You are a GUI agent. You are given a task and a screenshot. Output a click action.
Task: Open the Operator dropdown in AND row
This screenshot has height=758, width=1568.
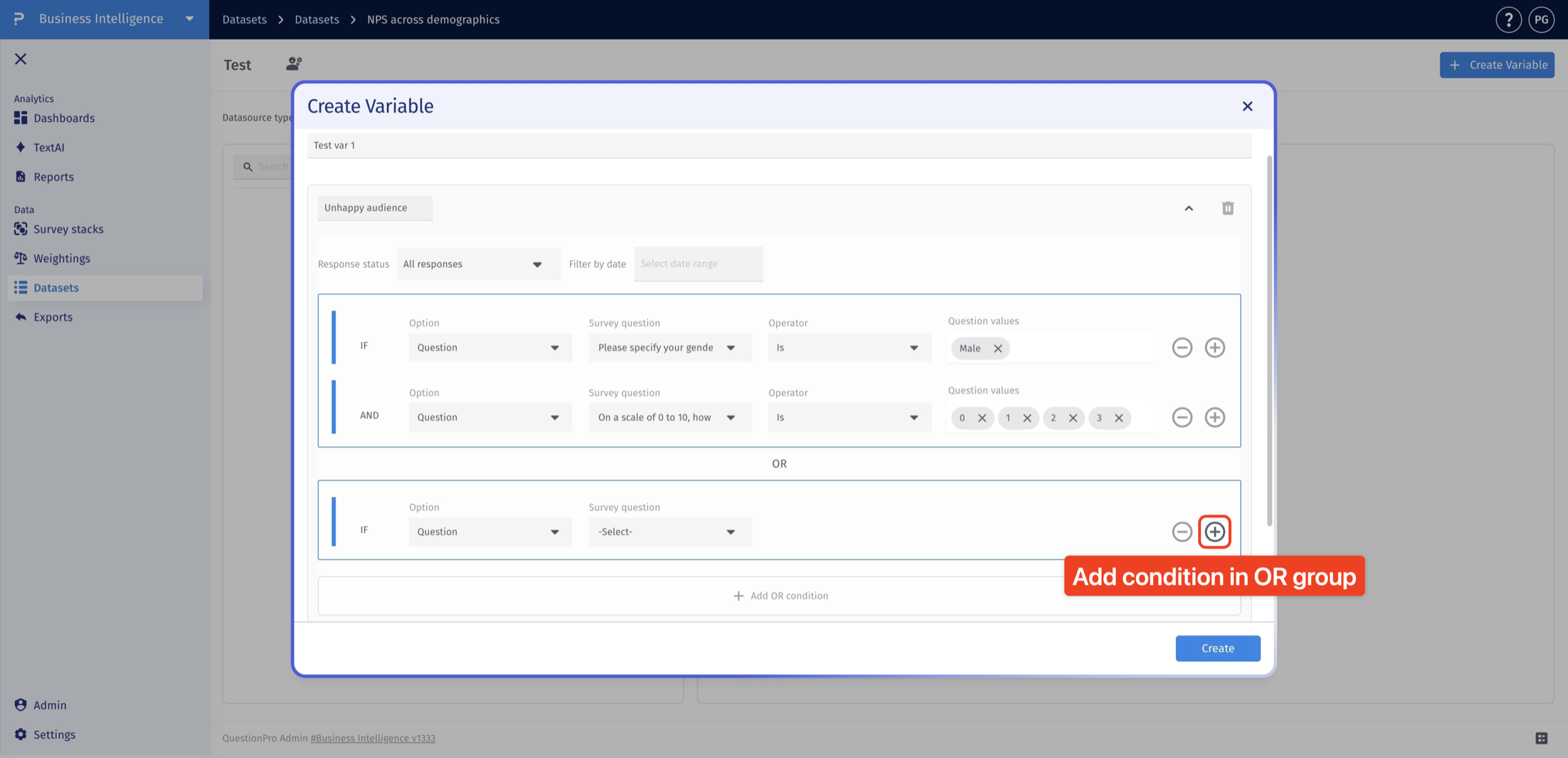point(850,417)
